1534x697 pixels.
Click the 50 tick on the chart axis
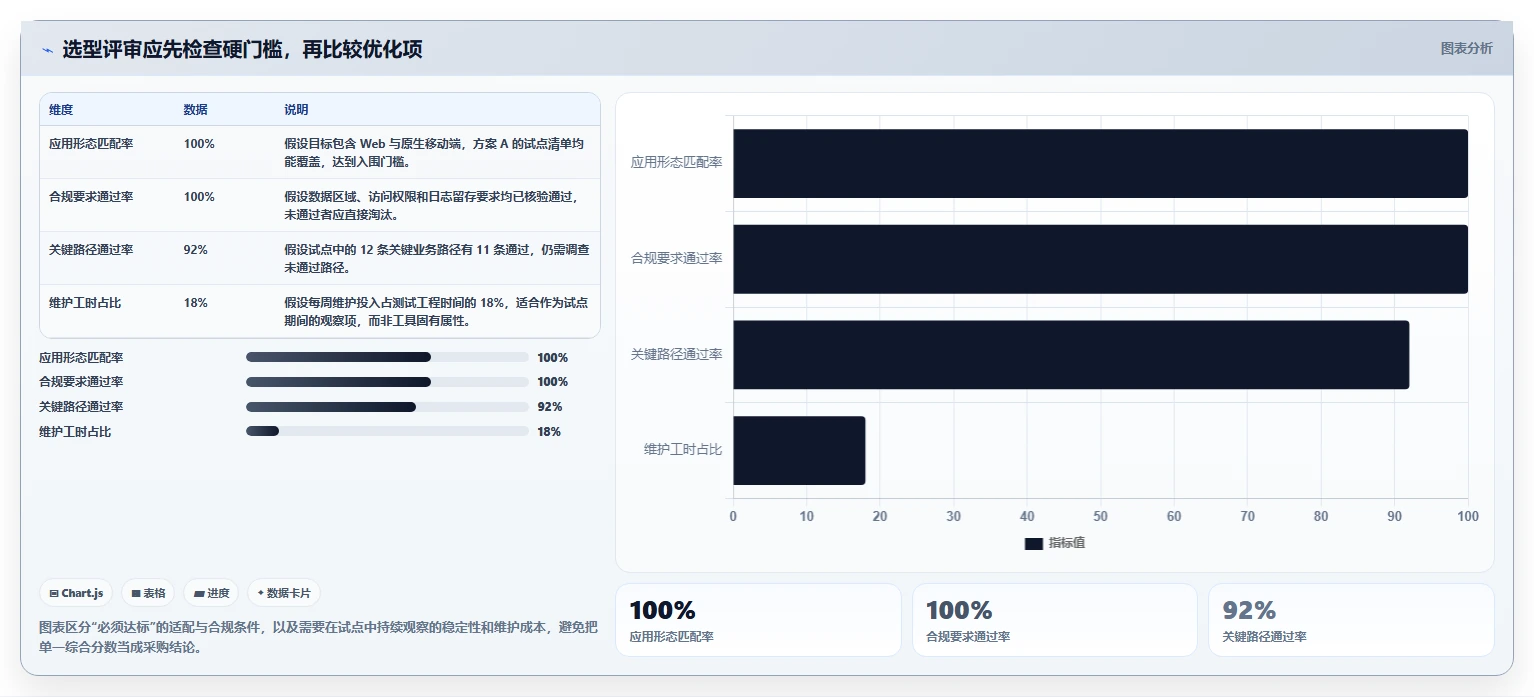(x=1100, y=516)
